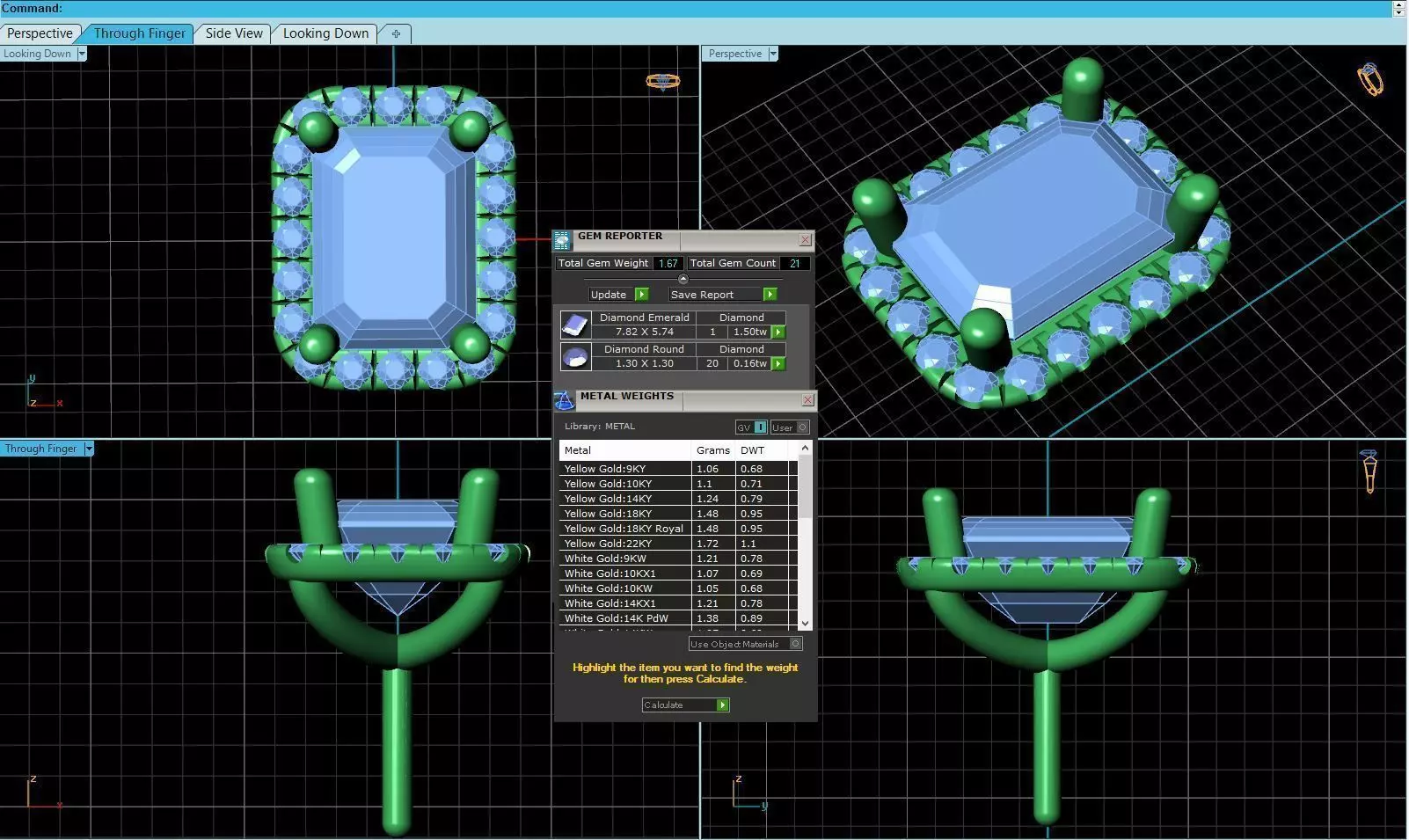Viewport: 1409px width, 840px height.
Task: Click the green arrow next to Calculate
Action: click(x=722, y=705)
